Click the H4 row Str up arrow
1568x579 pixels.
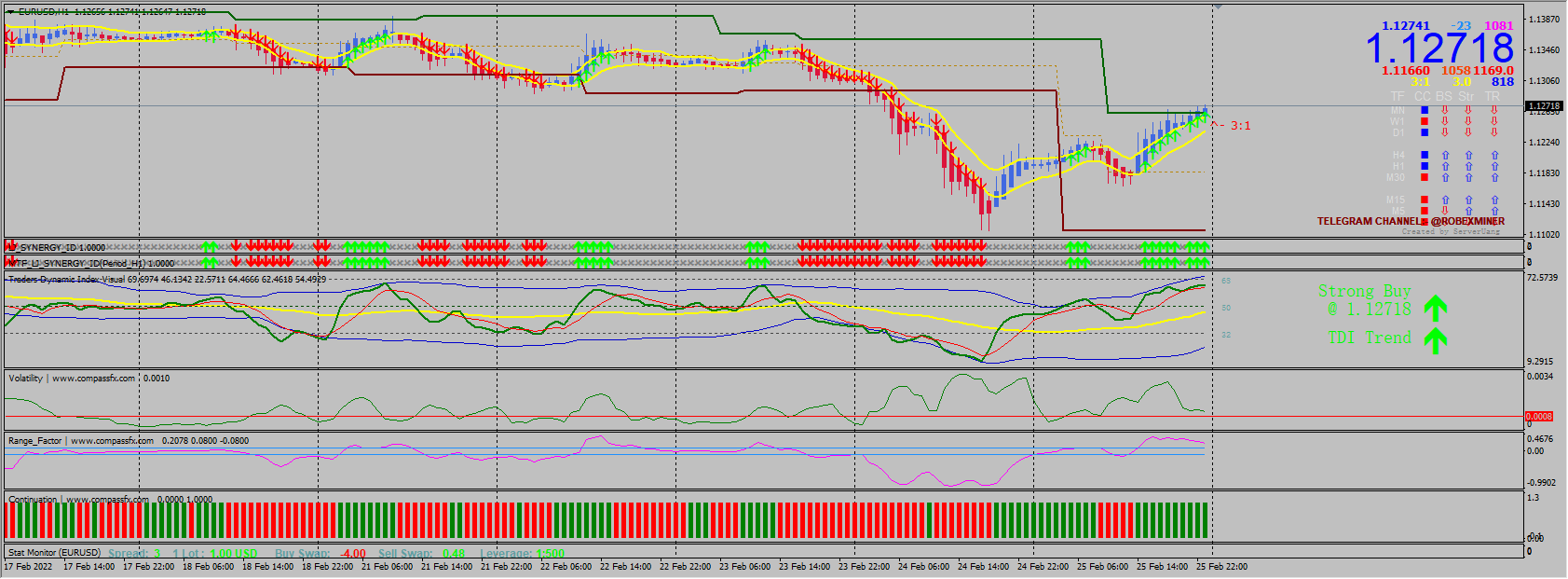(1468, 155)
